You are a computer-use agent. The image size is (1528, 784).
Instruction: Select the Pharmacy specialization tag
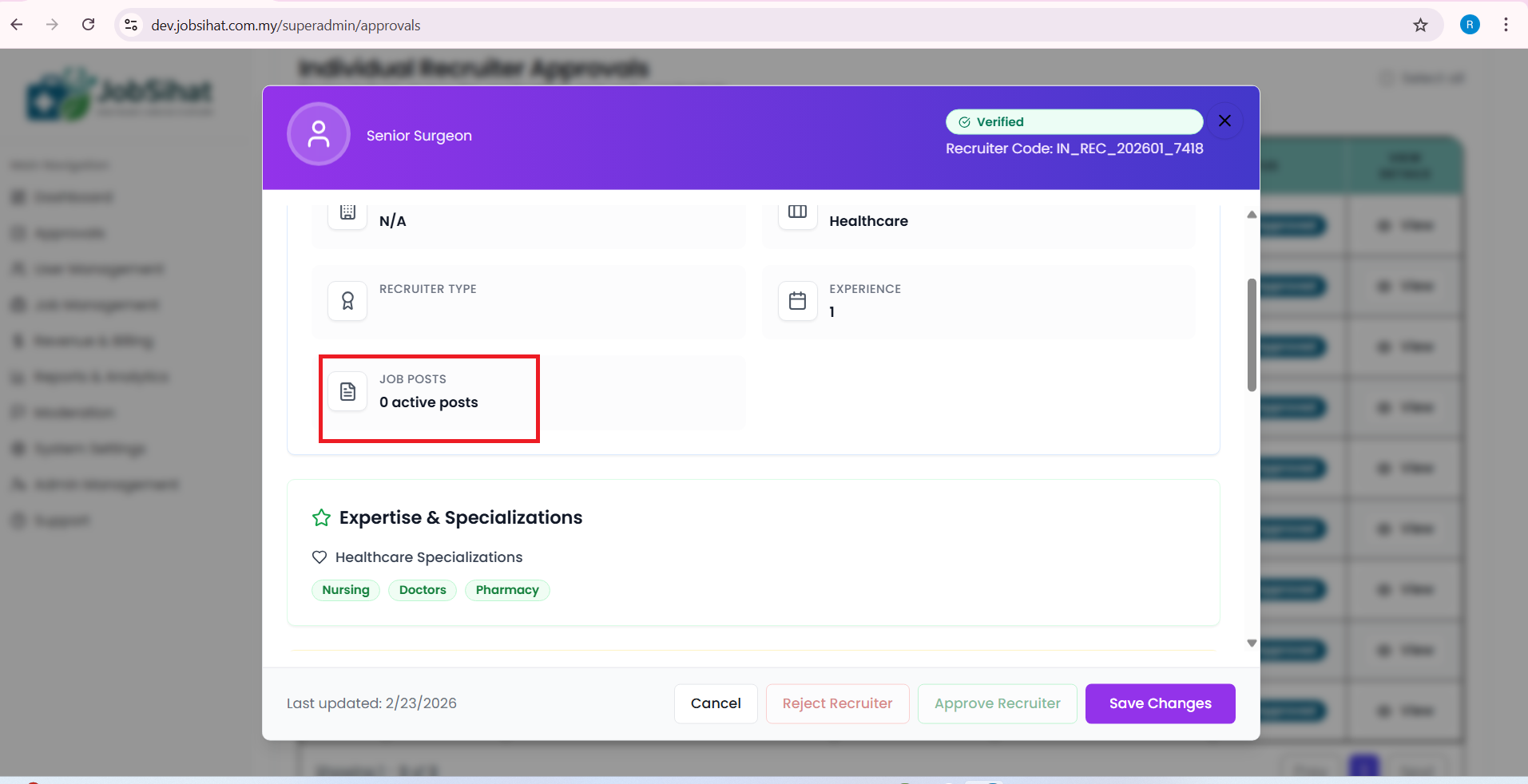[507, 590]
